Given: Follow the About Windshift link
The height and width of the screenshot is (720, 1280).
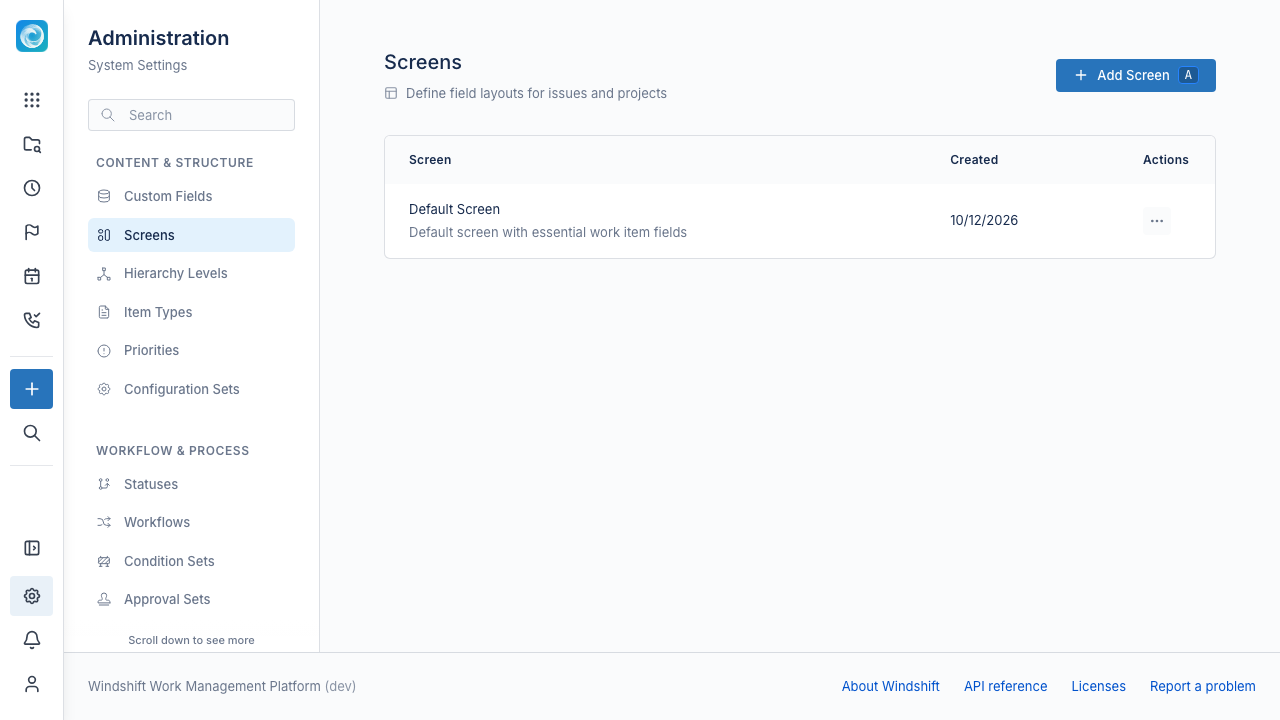Looking at the screenshot, I should point(891,686).
